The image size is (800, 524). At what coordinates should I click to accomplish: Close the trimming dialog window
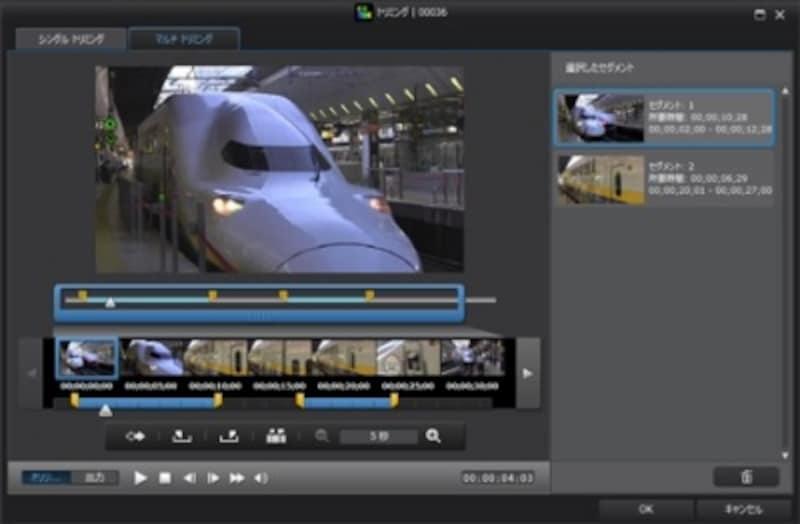coord(780,14)
